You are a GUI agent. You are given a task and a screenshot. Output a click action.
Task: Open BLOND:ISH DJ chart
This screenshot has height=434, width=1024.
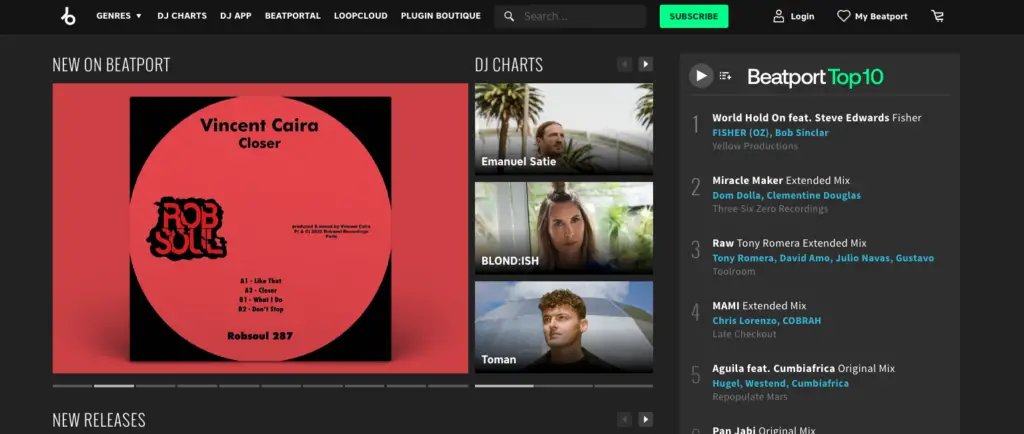[564, 228]
